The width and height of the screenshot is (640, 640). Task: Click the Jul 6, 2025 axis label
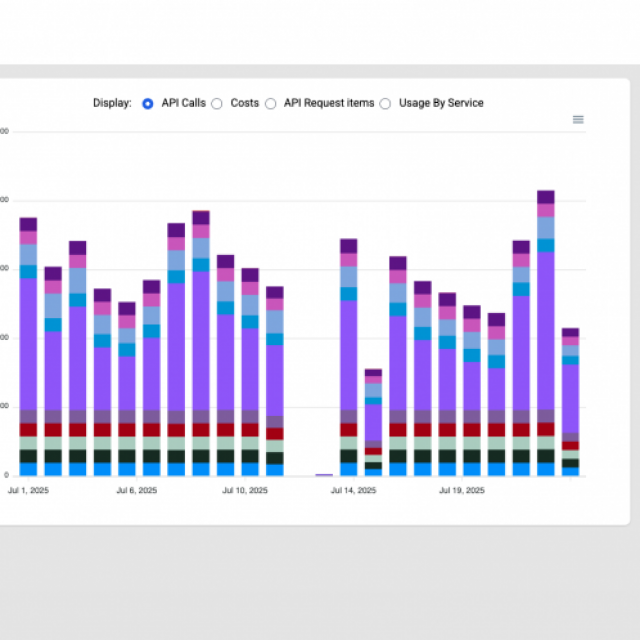click(136, 491)
